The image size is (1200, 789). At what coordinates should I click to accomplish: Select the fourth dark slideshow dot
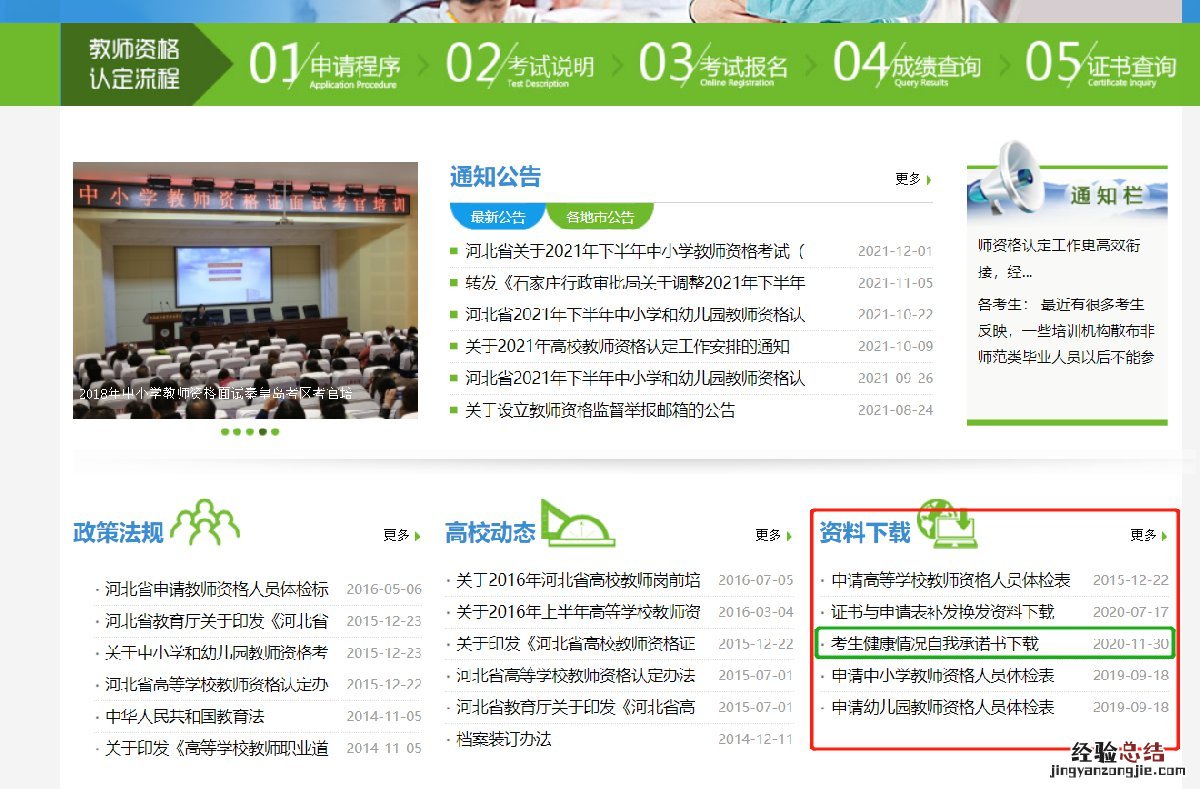[263, 432]
